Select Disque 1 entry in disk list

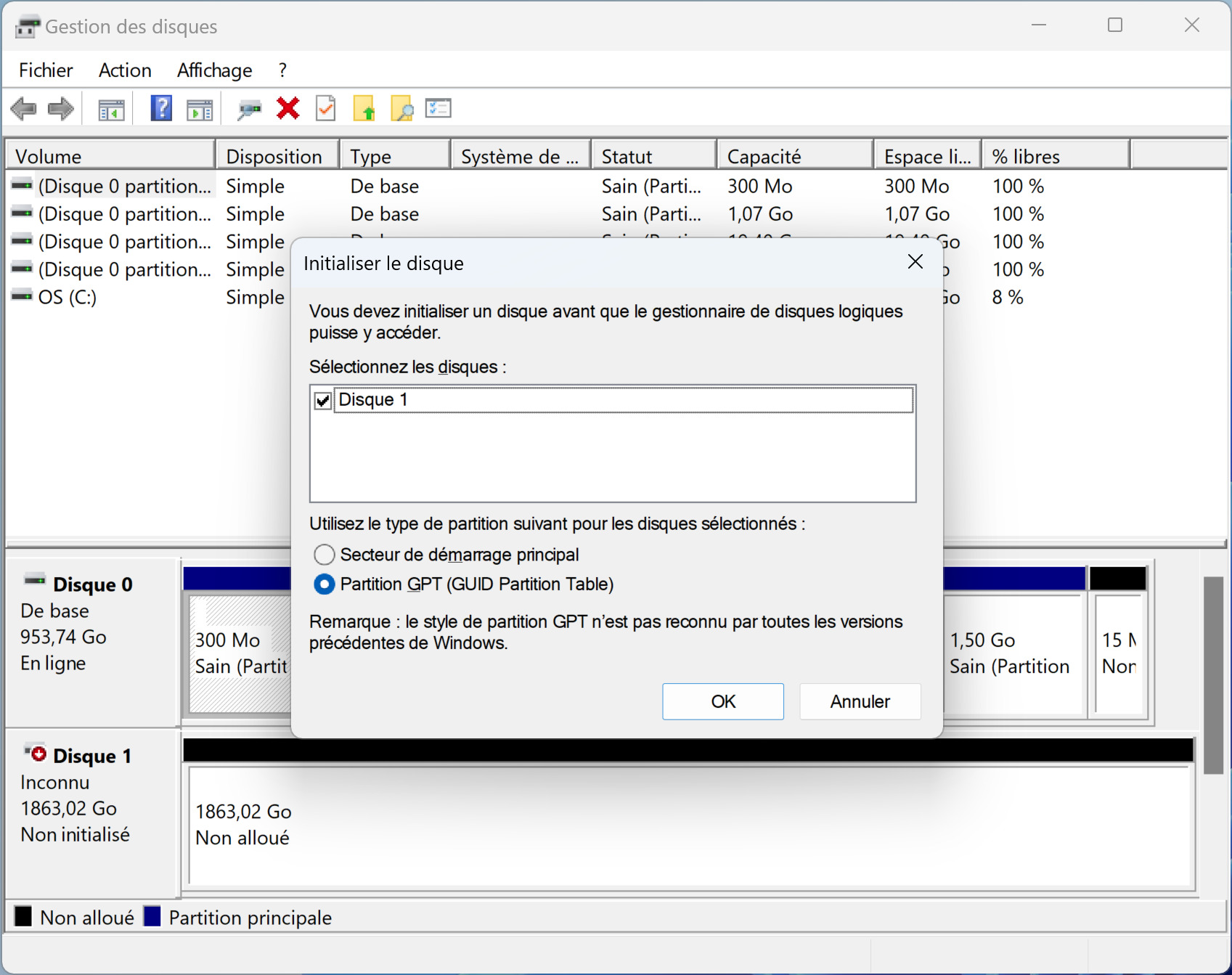[x=623, y=400]
